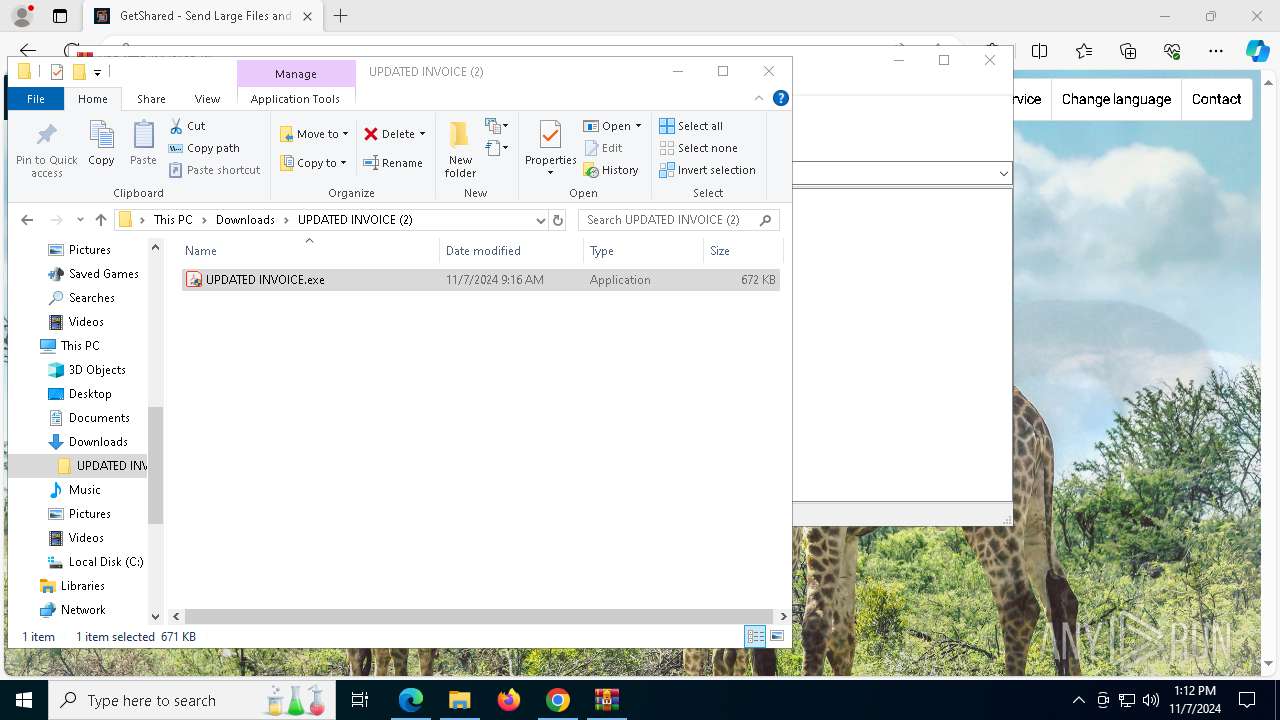Click the Explorer help icon
The image size is (1280, 720).
pyautogui.click(x=781, y=98)
